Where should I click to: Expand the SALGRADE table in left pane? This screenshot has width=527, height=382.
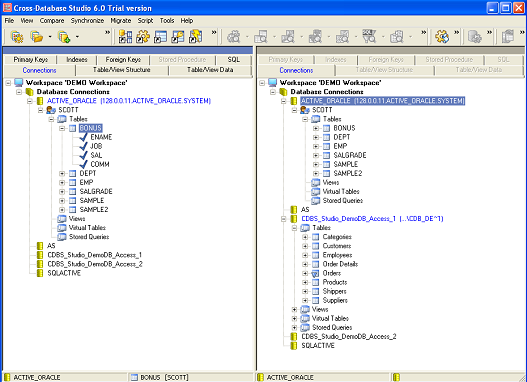[62, 192]
